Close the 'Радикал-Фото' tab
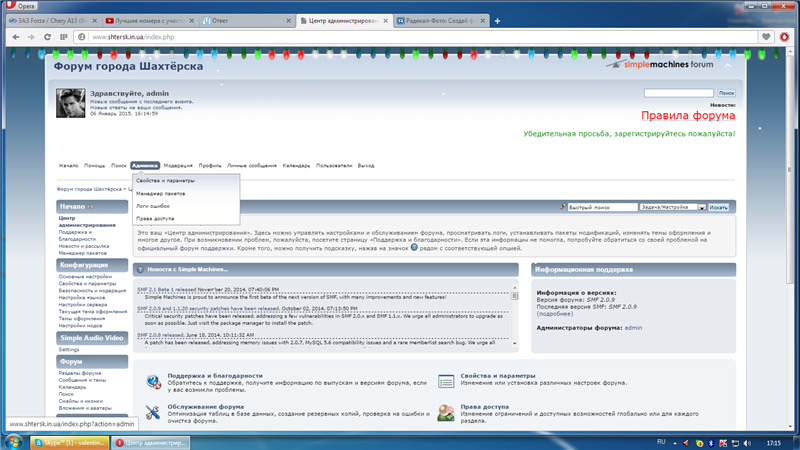The image size is (800, 450). click(482, 21)
